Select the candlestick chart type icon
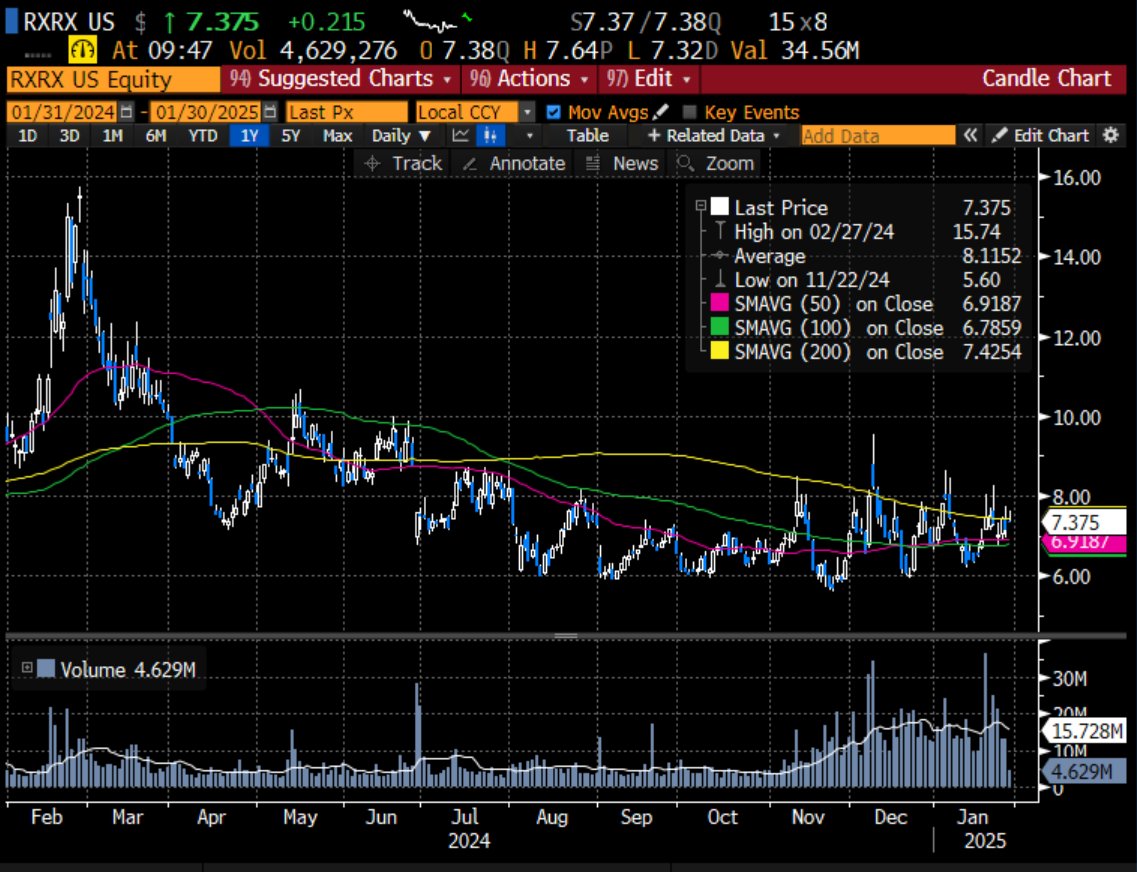 tap(491, 136)
